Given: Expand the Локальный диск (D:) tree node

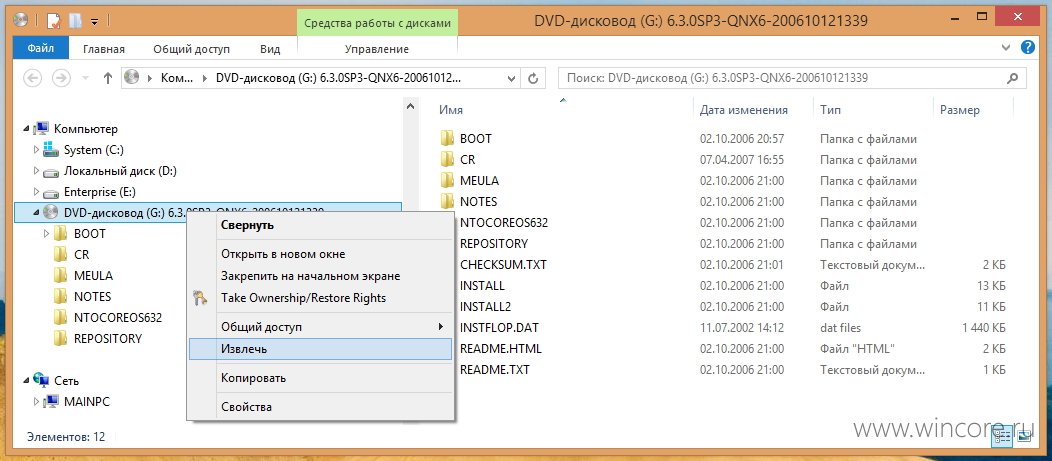Looking at the screenshot, I should pos(36,171).
